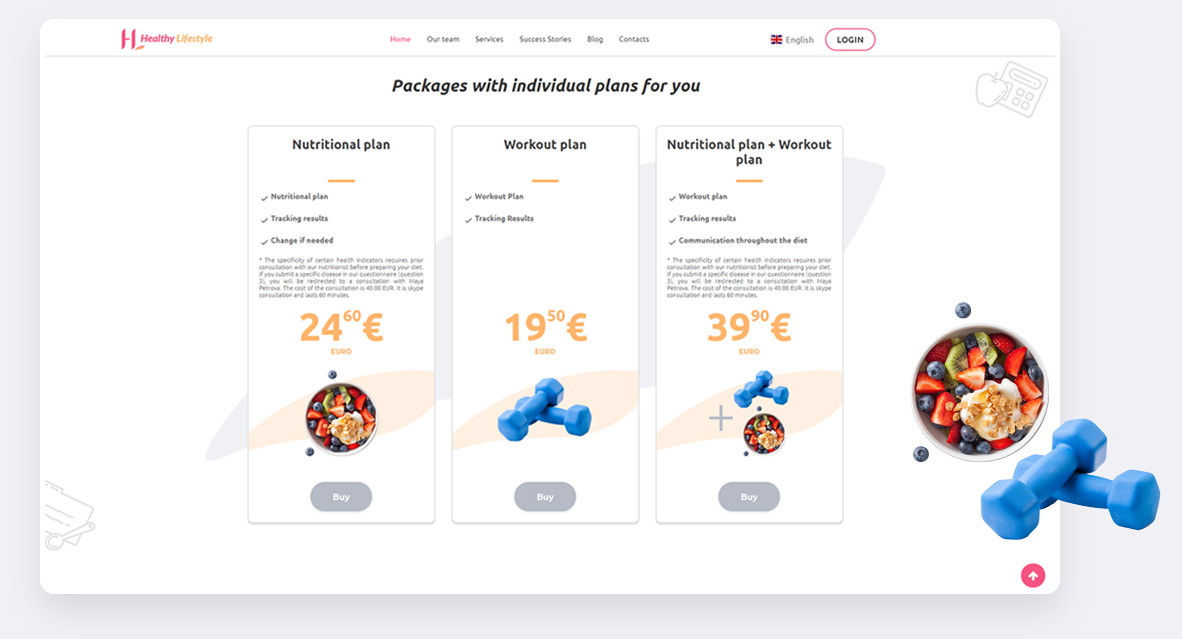Click the checkmark beside Tracking results in Nutritional plan
This screenshot has width=1182, height=639.
coord(264,219)
